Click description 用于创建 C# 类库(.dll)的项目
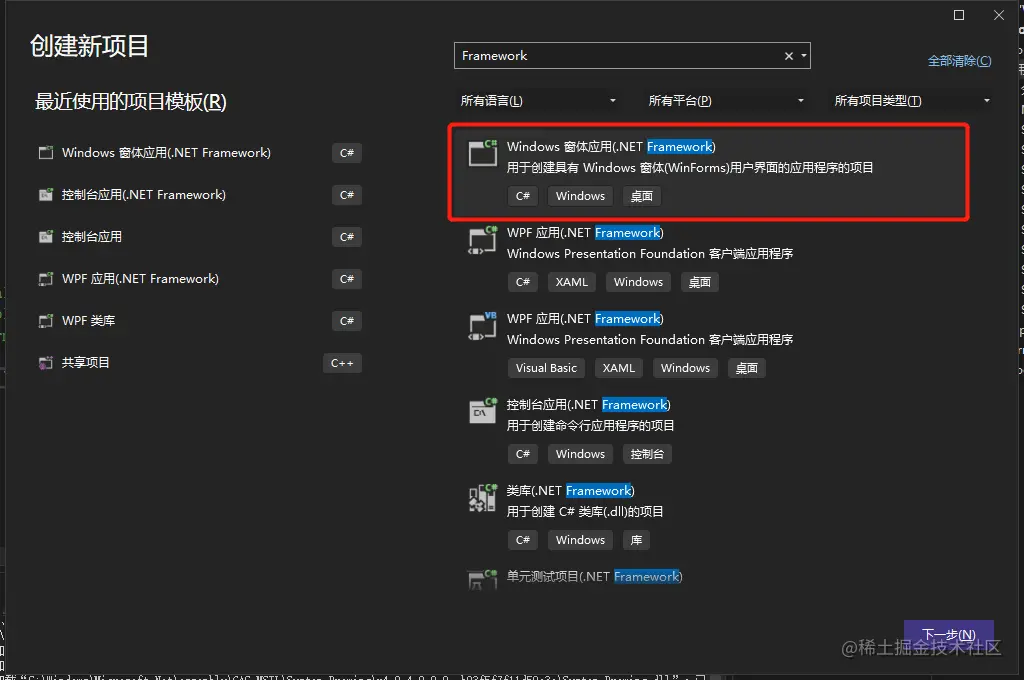The width and height of the screenshot is (1024, 680). point(585,511)
